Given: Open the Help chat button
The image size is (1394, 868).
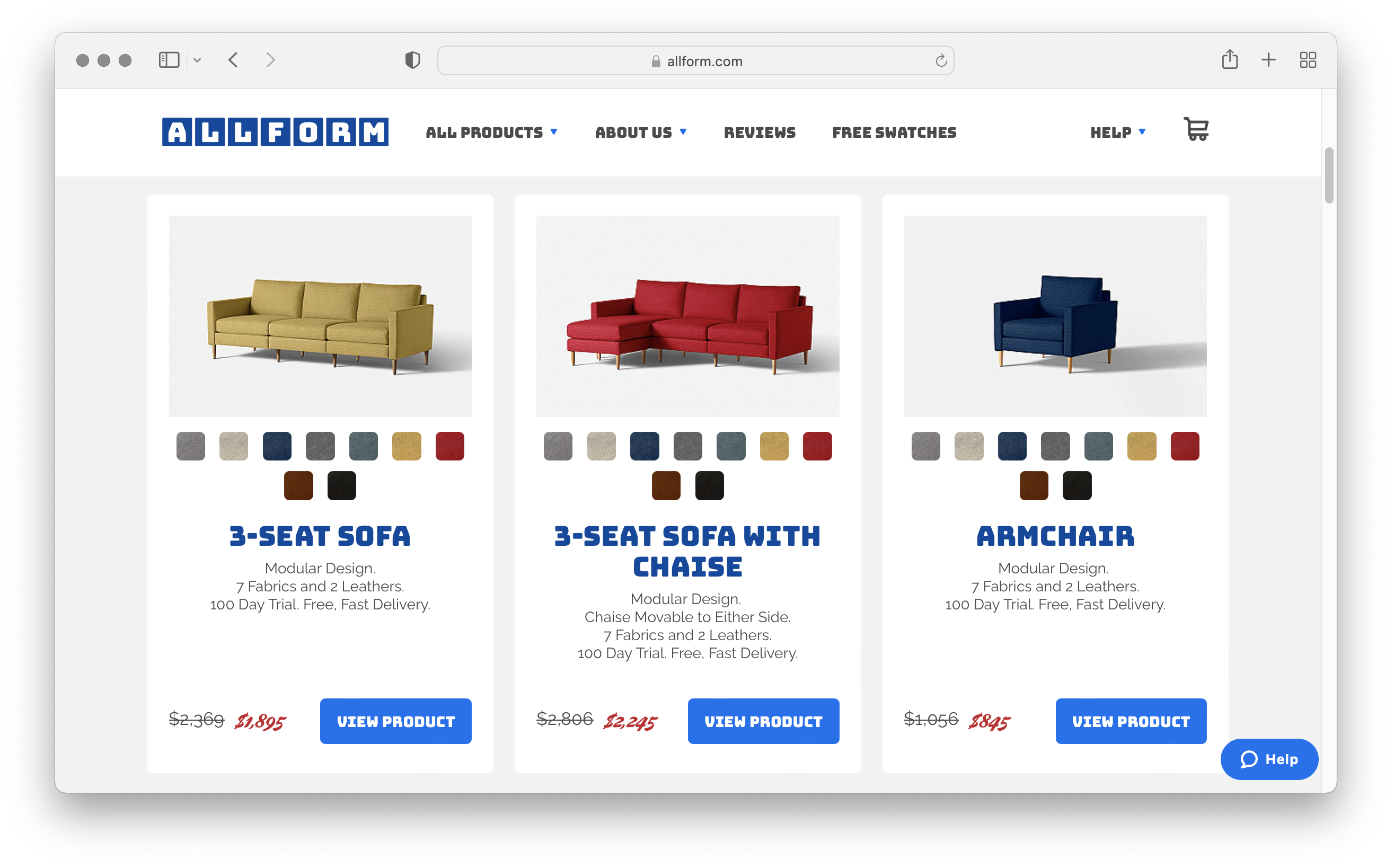Looking at the screenshot, I should click(x=1269, y=759).
